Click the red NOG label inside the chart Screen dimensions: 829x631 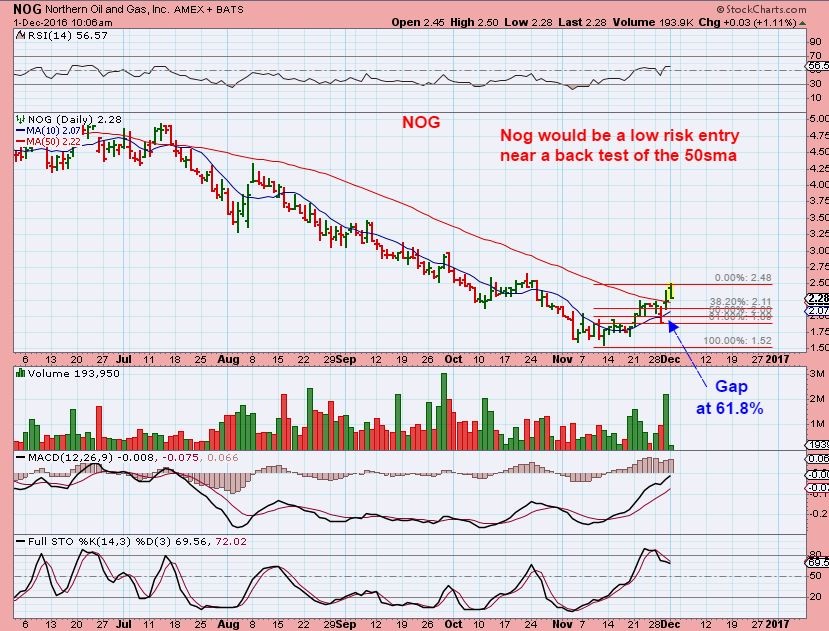[420, 122]
